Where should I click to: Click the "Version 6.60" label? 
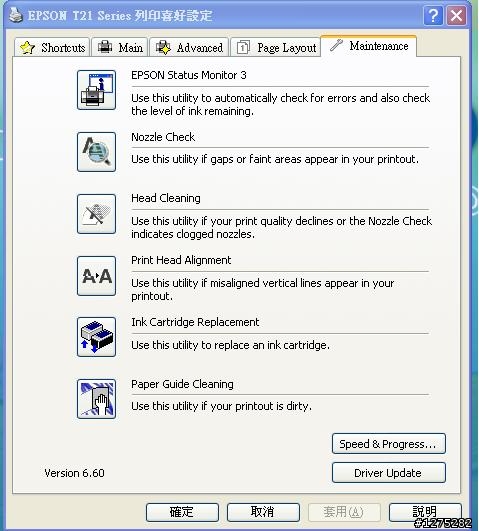point(74,473)
